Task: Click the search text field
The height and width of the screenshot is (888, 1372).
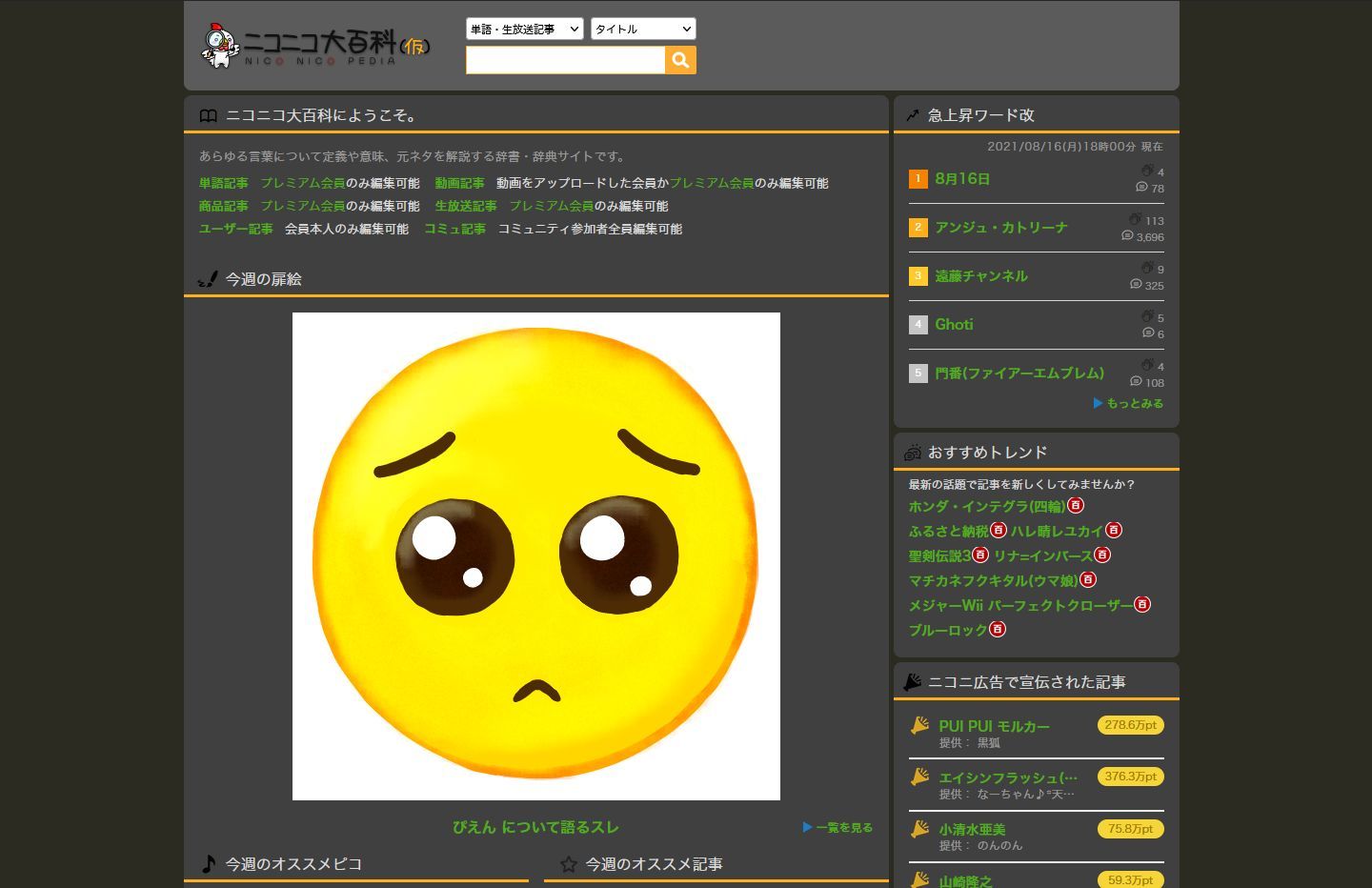Action: coord(565,60)
